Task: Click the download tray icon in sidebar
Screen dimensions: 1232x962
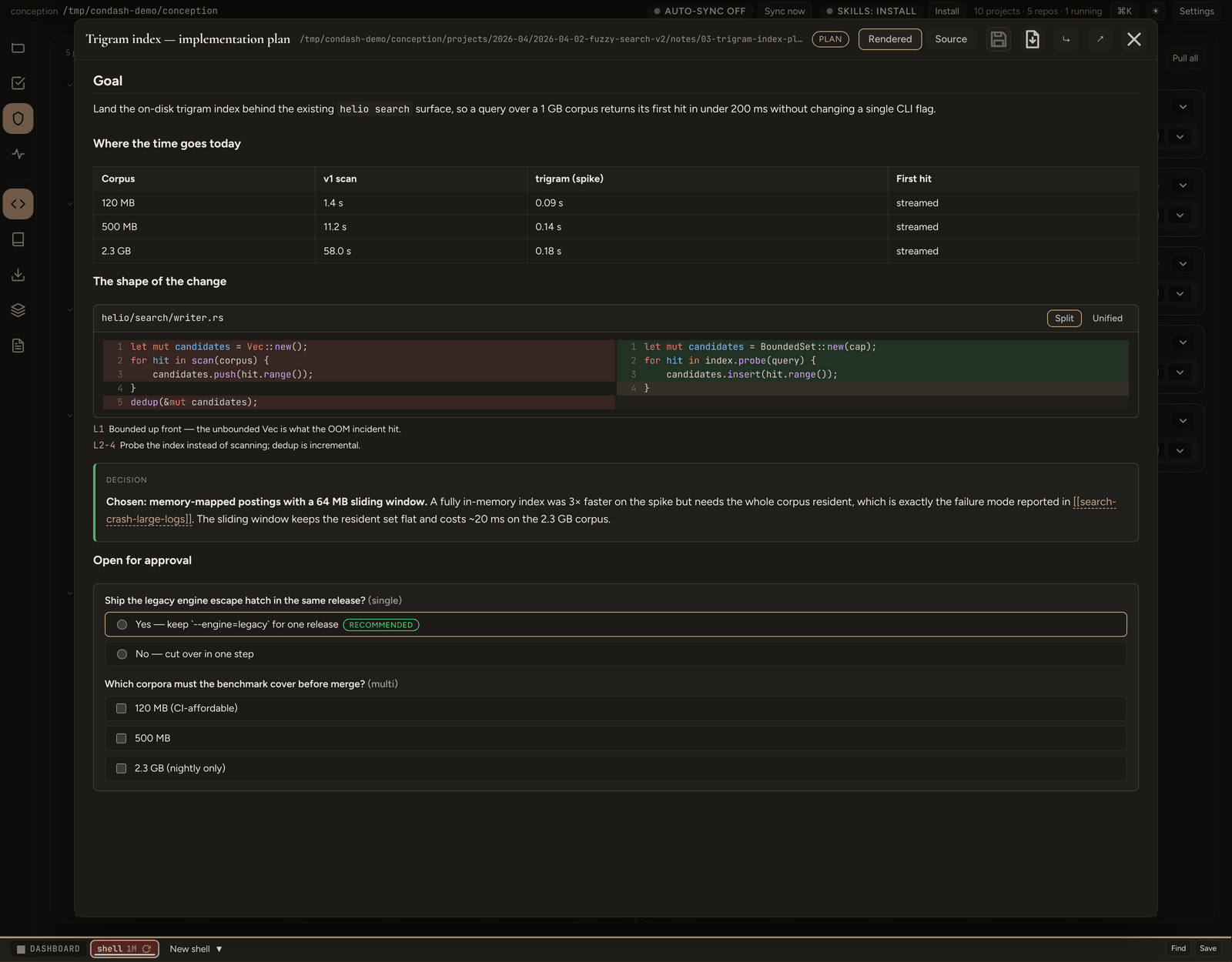Action: (x=18, y=275)
